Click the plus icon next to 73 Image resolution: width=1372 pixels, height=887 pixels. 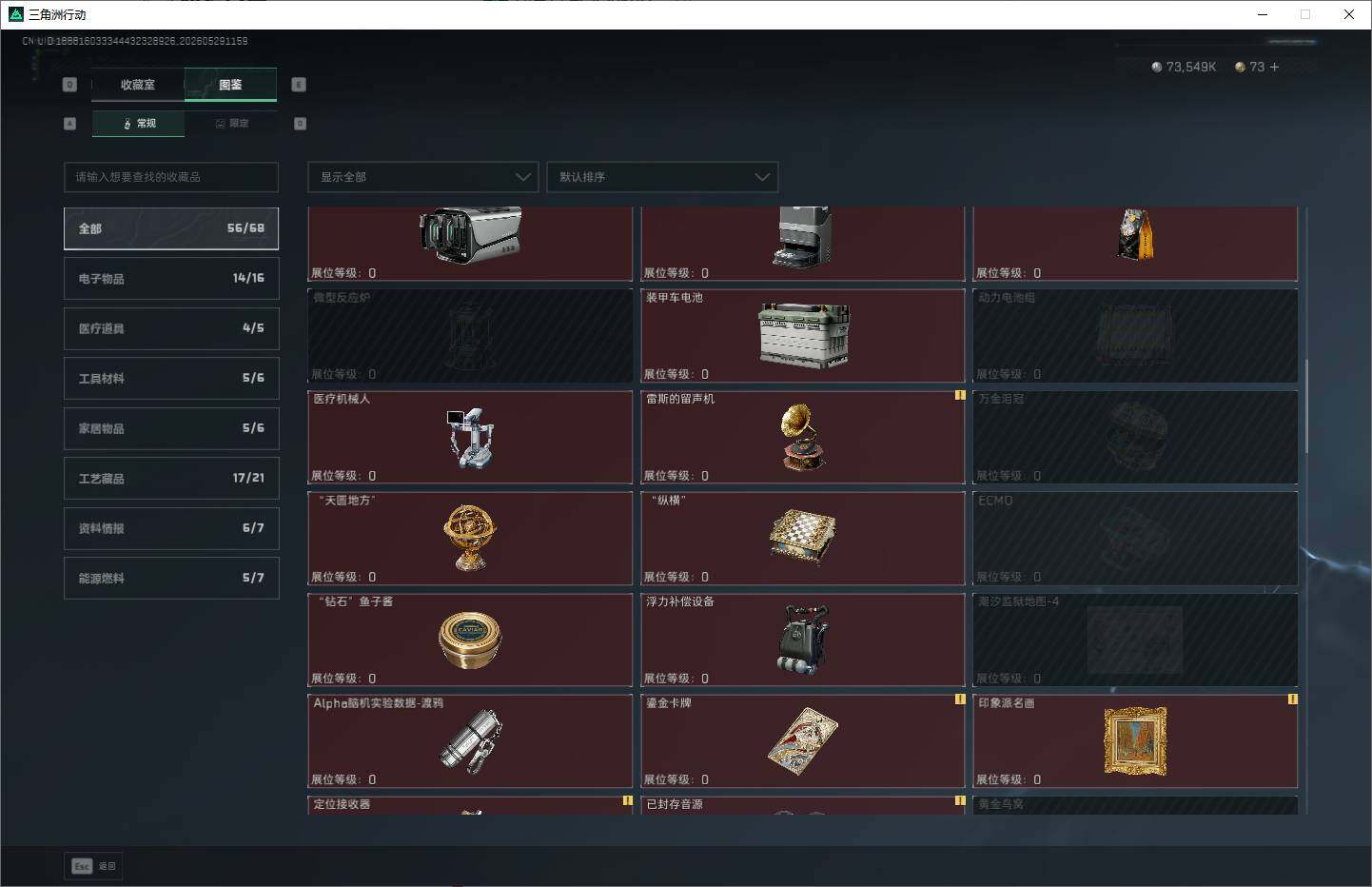click(1274, 67)
